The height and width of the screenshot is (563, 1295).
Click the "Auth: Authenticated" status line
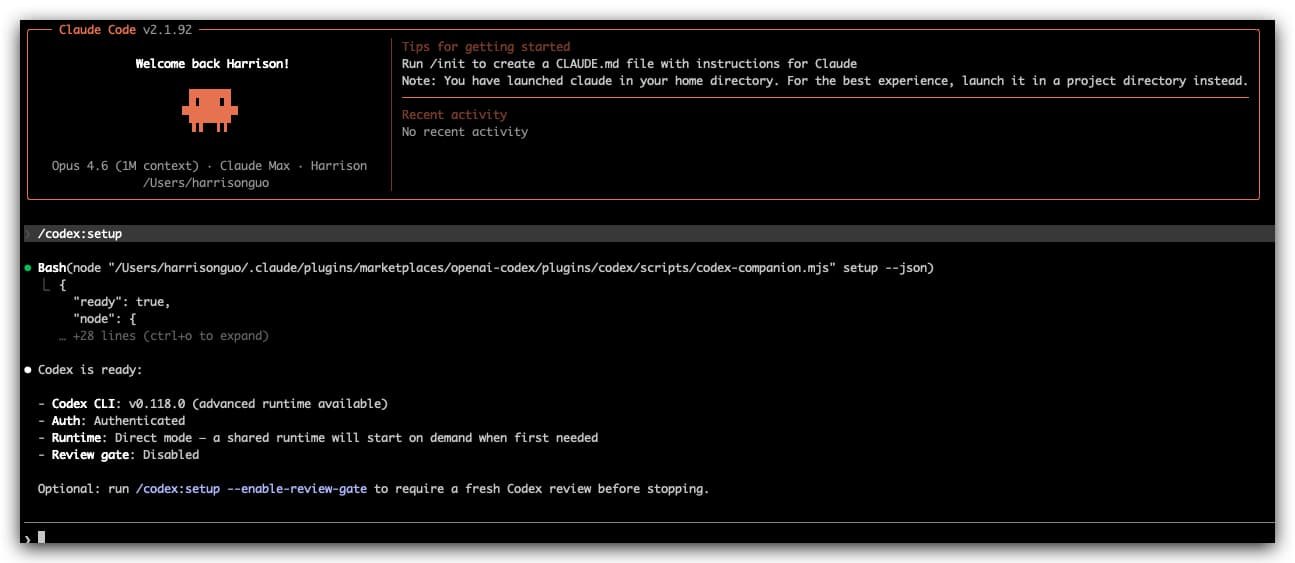pyautogui.click(x=118, y=421)
